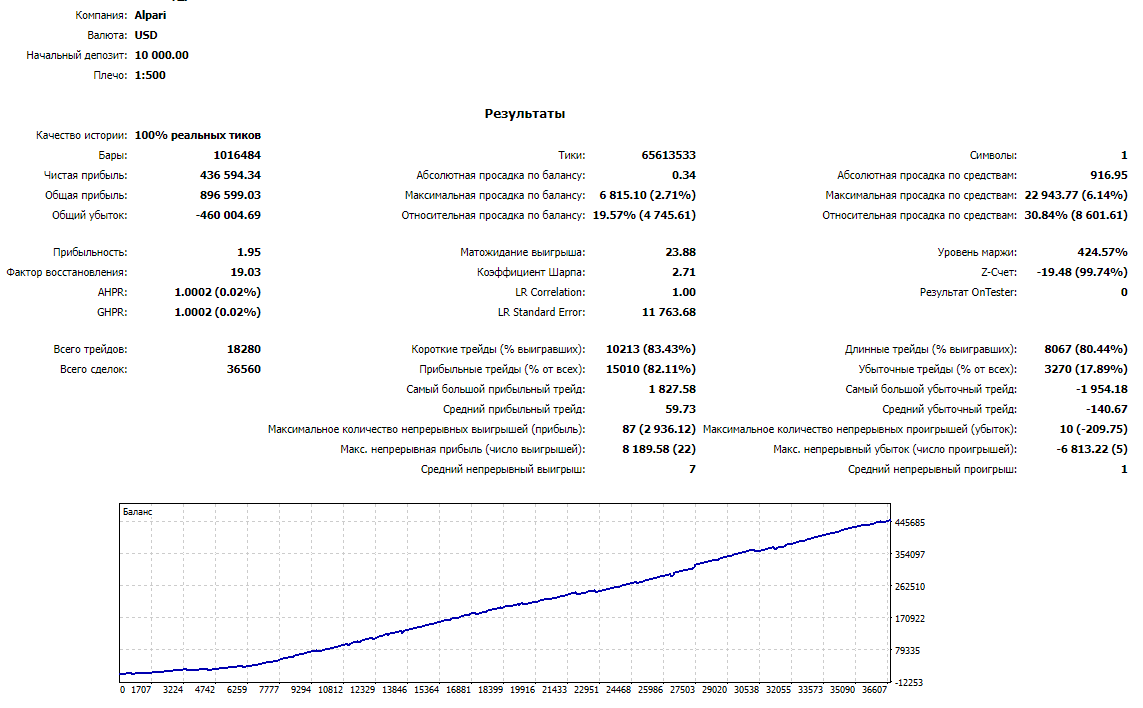Image resolution: width=1143 pixels, height=708 pixels.
Task: Click the 'Символы' label
Action: coord(994,155)
